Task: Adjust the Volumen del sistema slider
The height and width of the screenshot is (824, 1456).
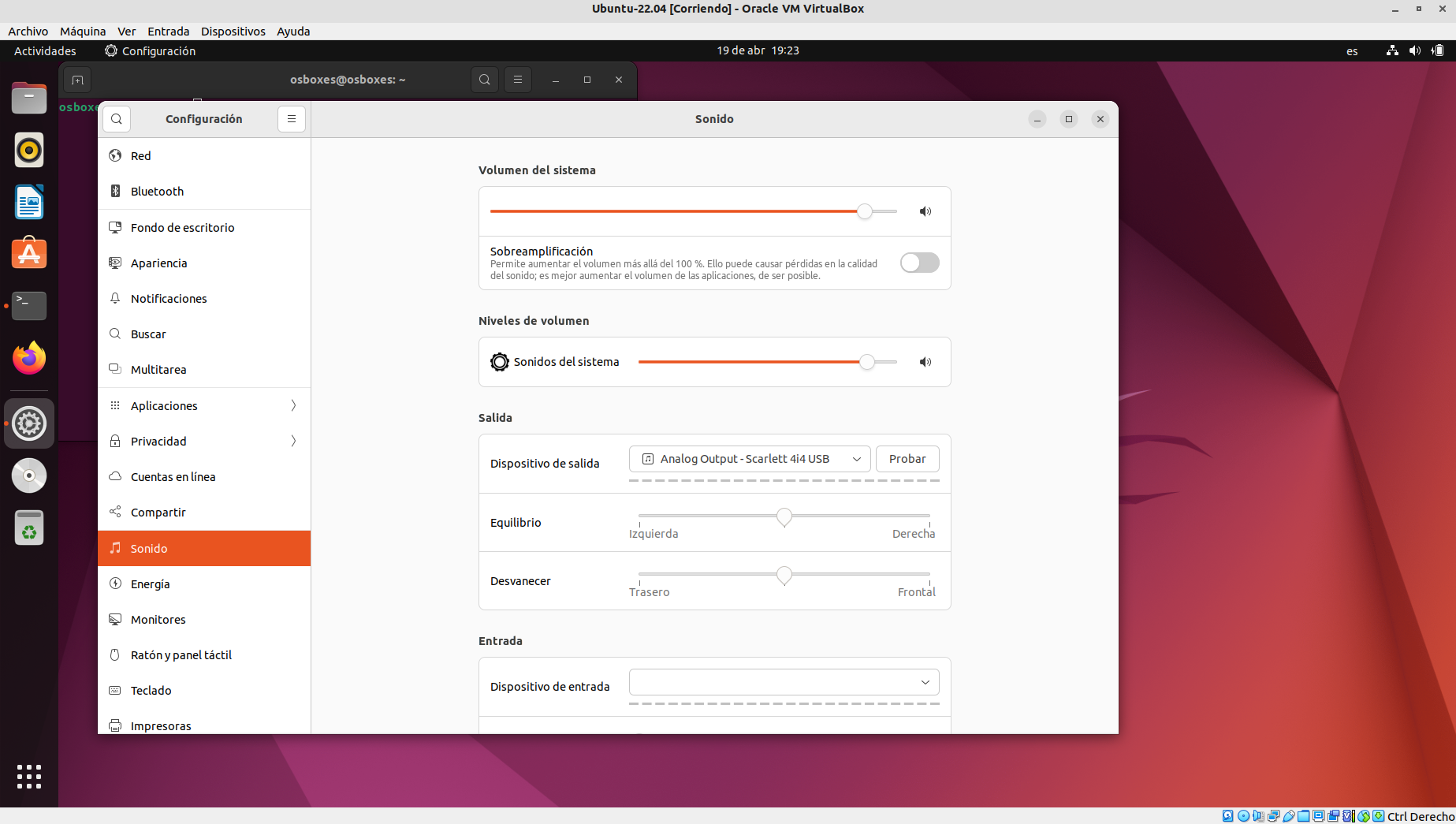Action: (x=694, y=211)
